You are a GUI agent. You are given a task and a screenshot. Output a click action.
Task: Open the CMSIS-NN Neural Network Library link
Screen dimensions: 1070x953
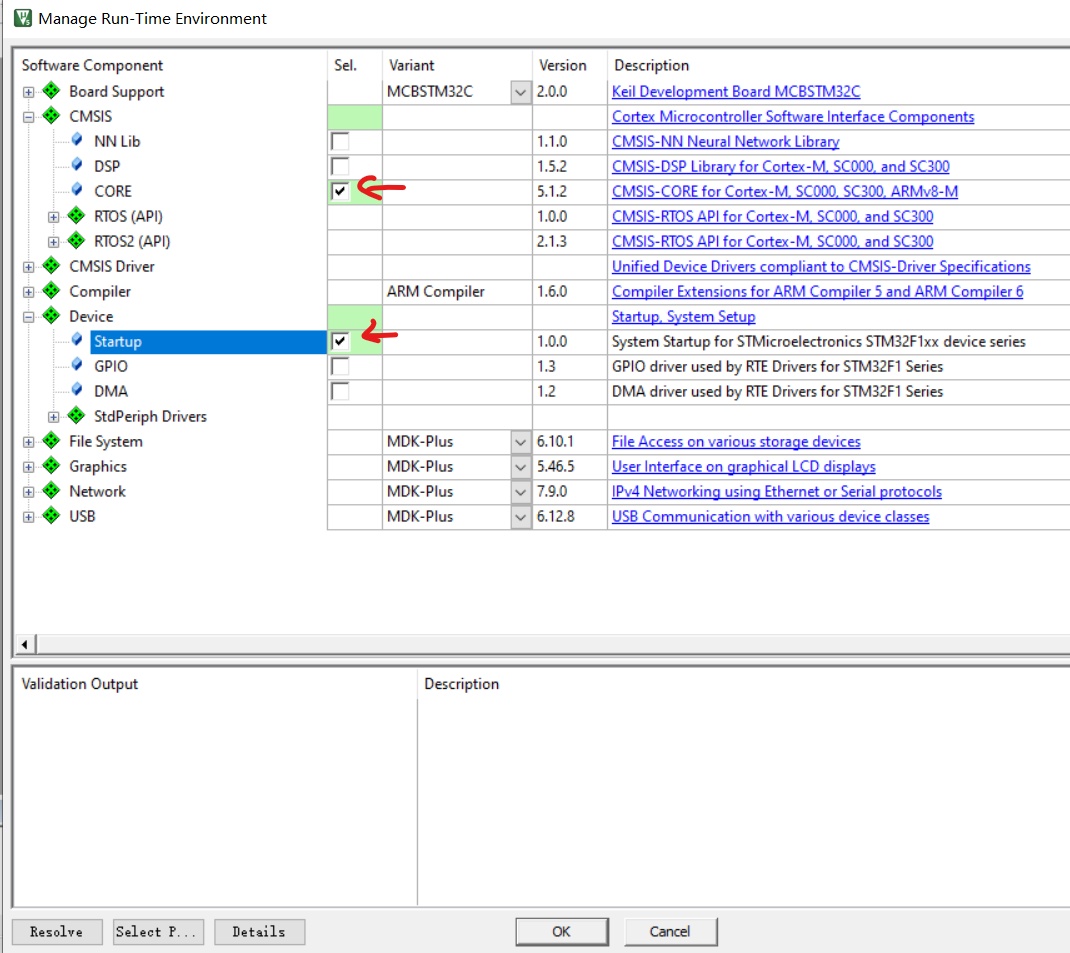(725, 141)
